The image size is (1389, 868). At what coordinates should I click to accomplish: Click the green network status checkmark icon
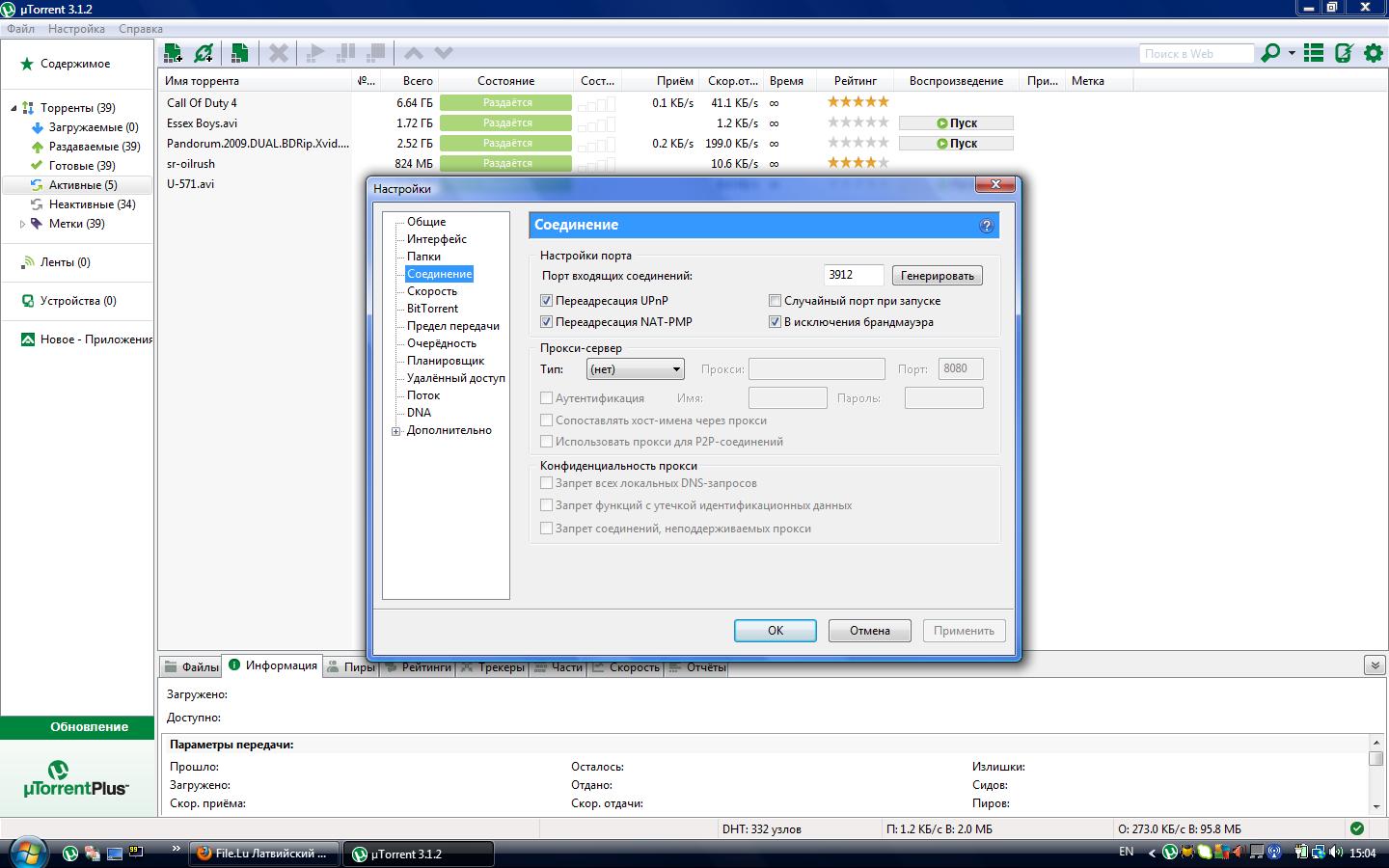coord(1357,828)
